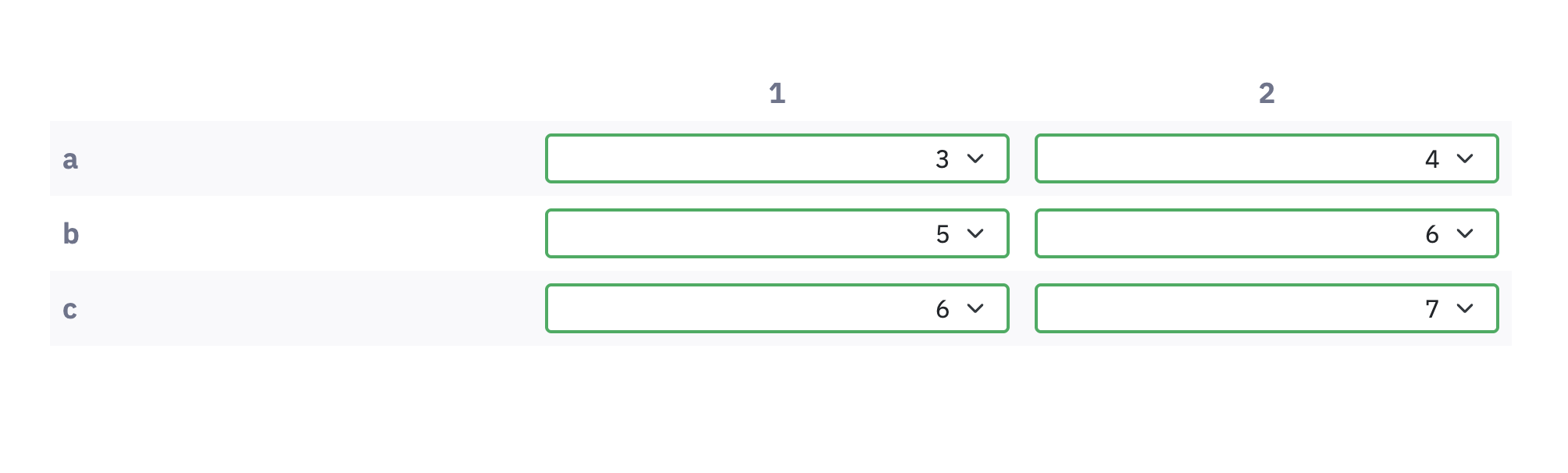This screenshot has height=473, width=1568.
Task: Click the chevron in row c, column 1
Action: (975, 308)
